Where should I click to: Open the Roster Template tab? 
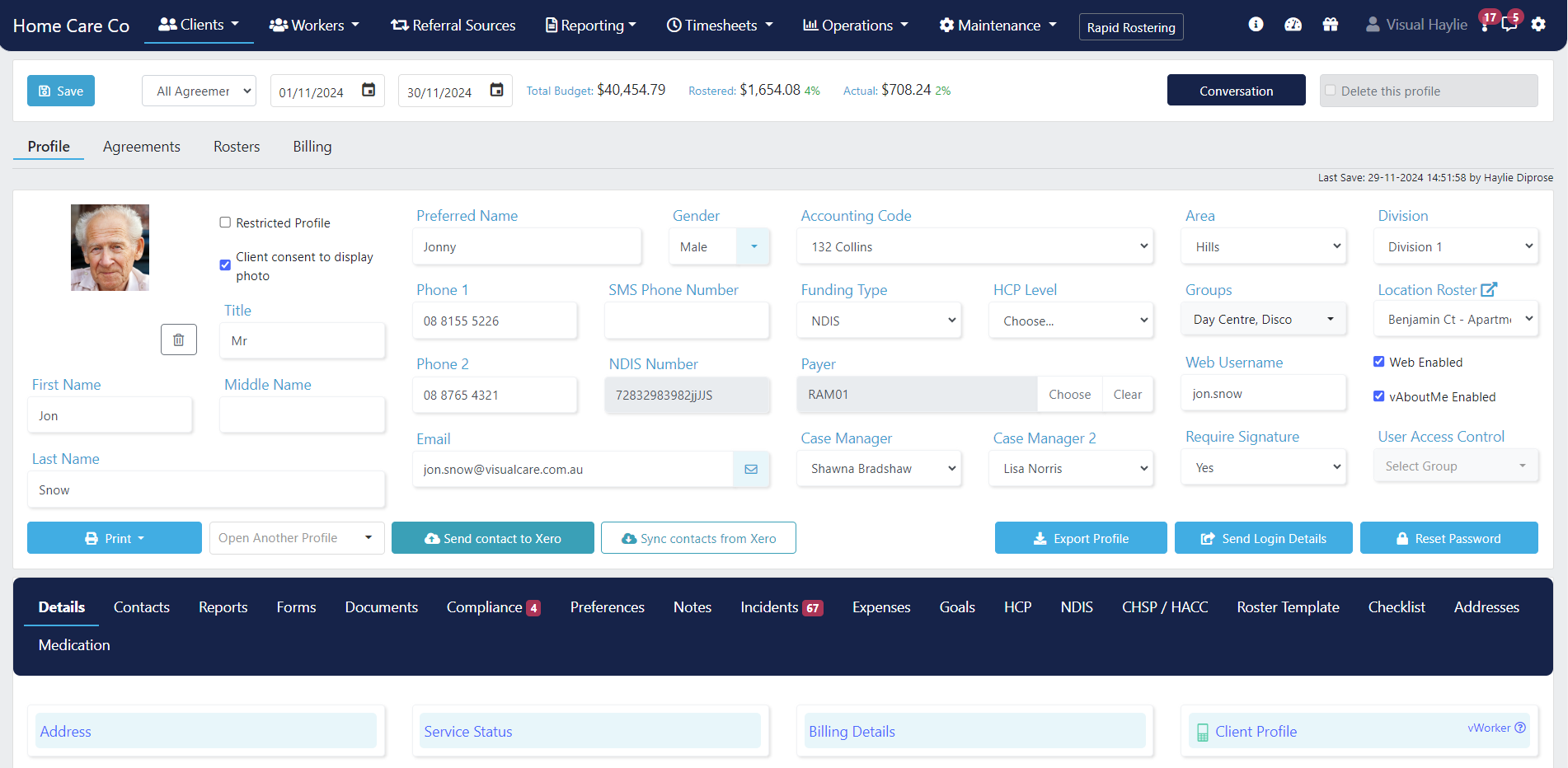coord(1288,607)
